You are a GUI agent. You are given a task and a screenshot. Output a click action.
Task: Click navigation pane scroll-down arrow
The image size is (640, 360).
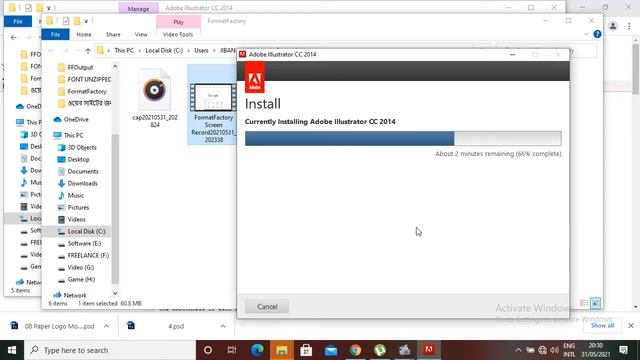pos(115,293)
